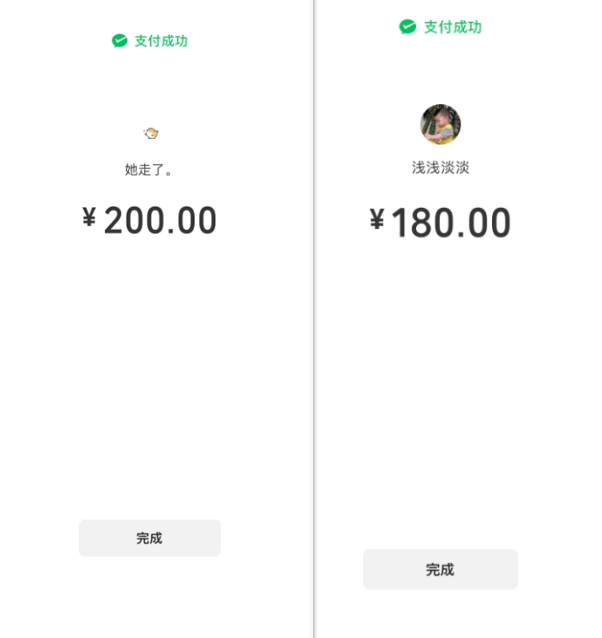602x638 pixels.
Task: Click the WeChat Pay checkmark icon above ¥180.00
Action: coord(407,27)
